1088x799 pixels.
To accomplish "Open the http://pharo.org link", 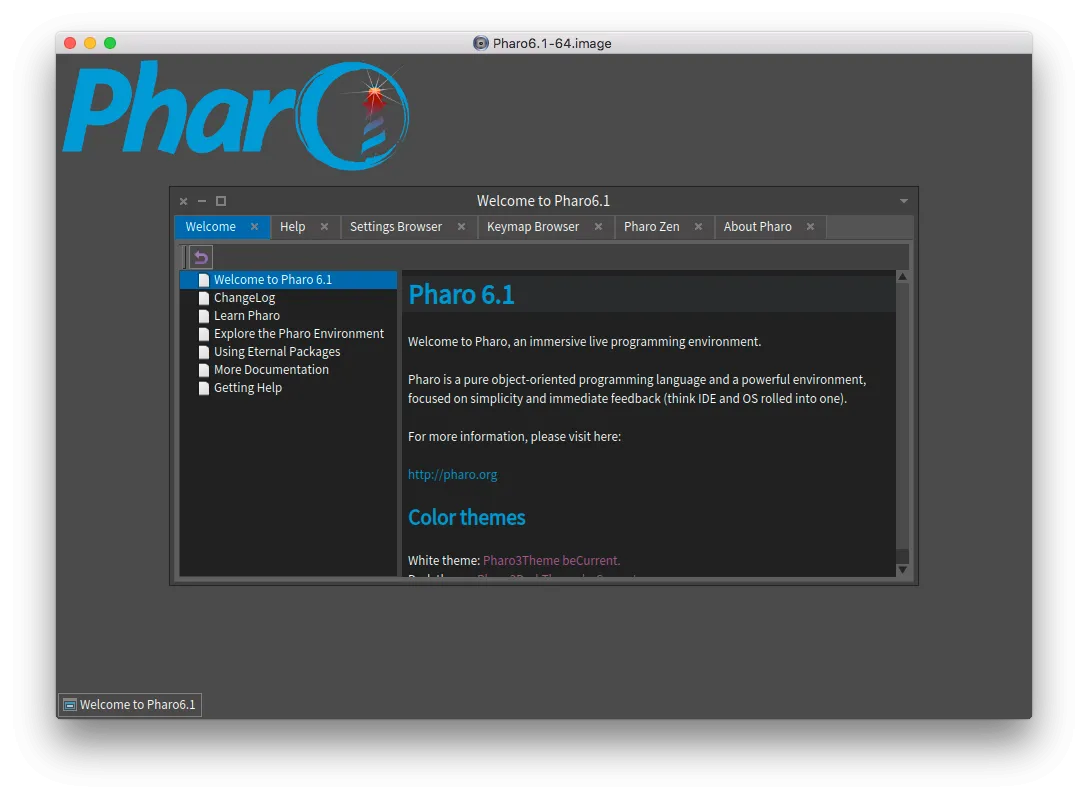I will tap(452, 474).
